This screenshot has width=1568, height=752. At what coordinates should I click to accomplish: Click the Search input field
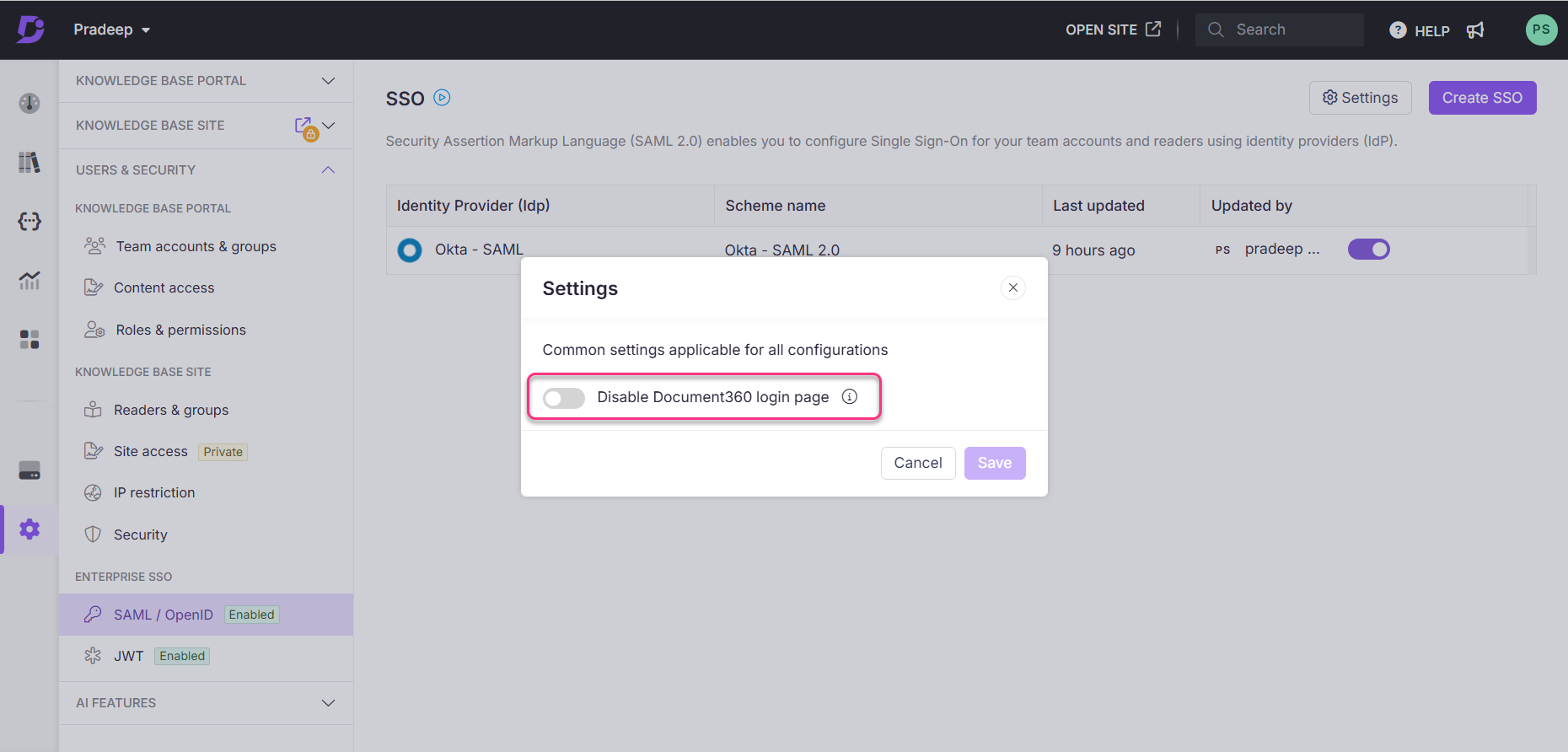click(1279, 30)
